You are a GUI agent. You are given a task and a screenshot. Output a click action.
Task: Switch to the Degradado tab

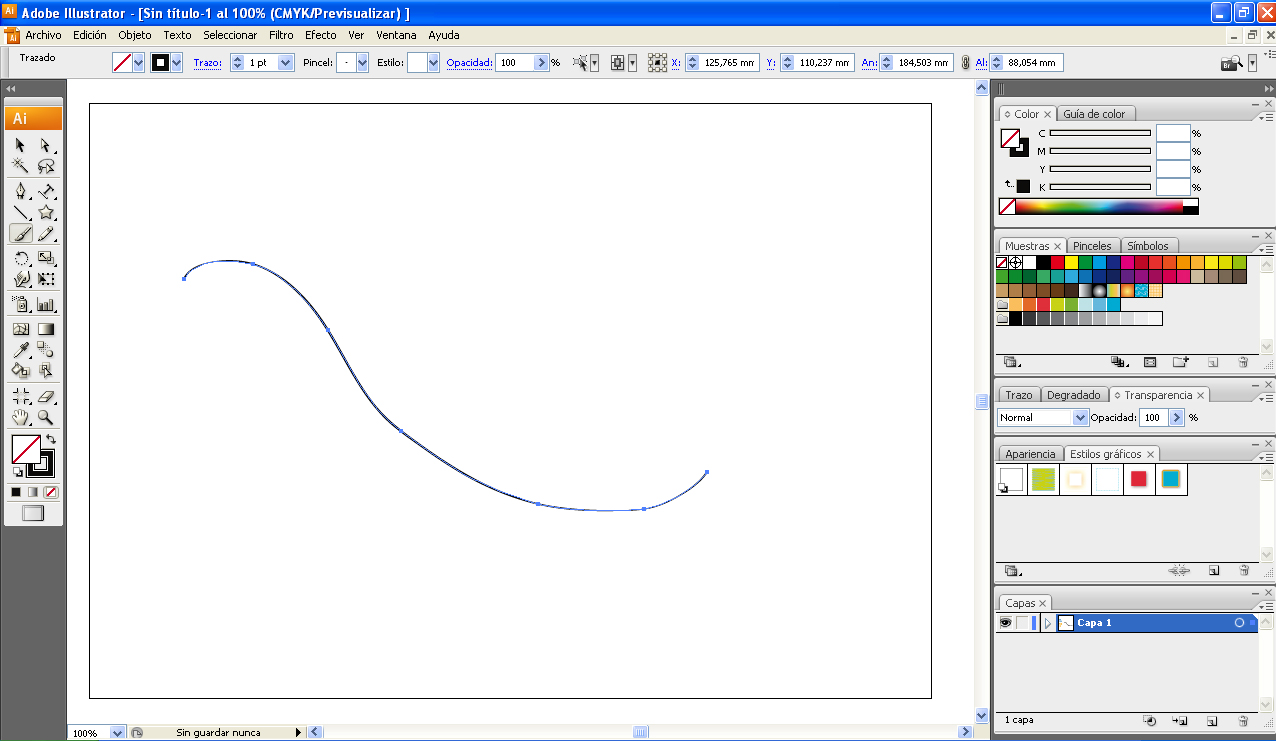(x=1073, y=394)
